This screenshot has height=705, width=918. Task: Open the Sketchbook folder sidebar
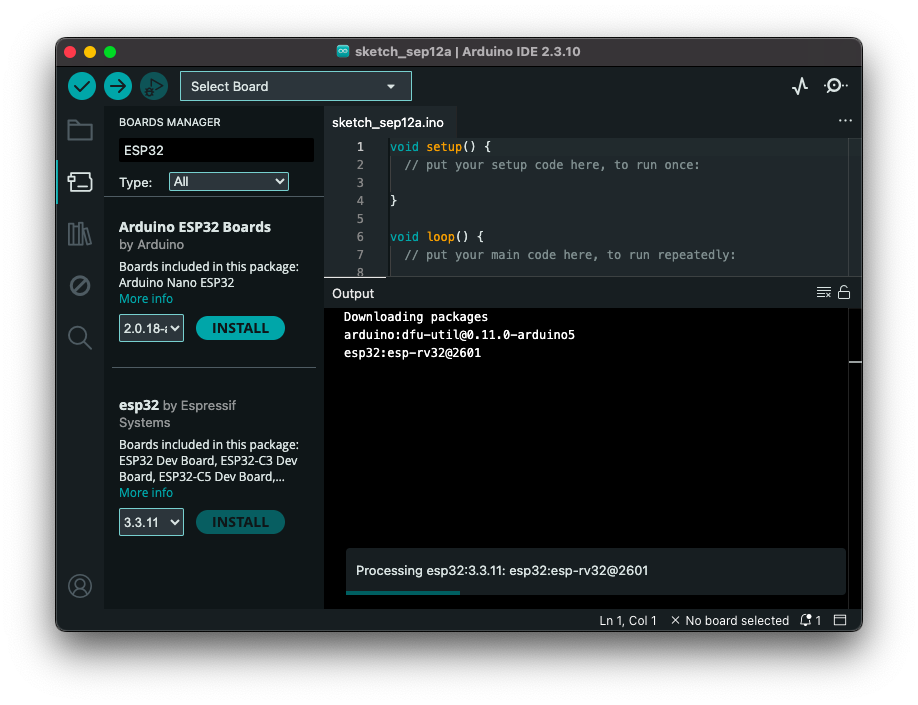coord(80,130)
